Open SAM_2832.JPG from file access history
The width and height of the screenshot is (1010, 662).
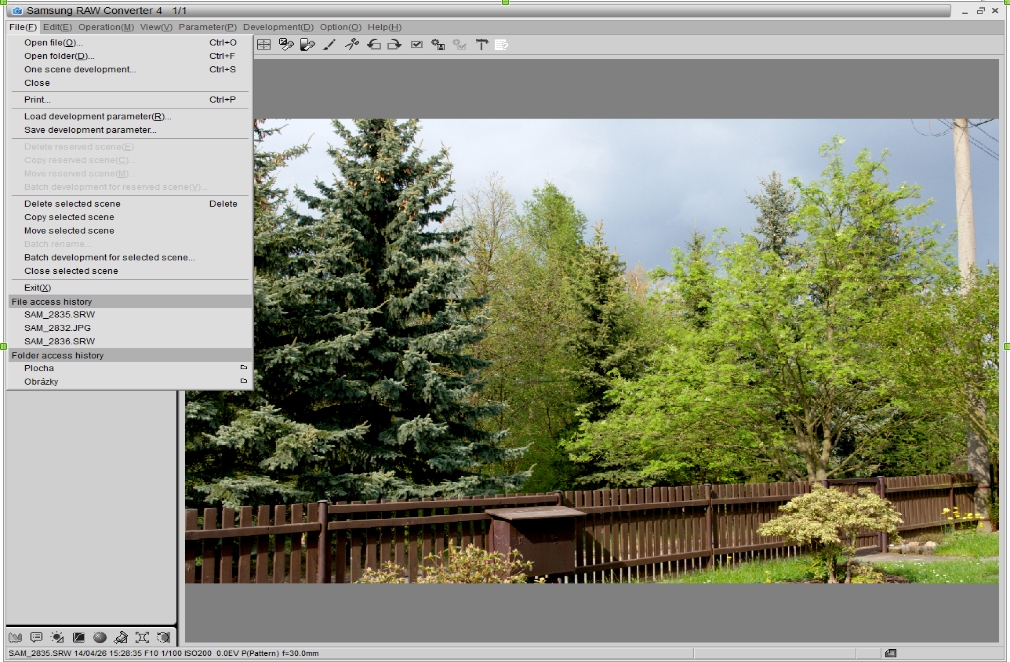click(x=58, y=327)
